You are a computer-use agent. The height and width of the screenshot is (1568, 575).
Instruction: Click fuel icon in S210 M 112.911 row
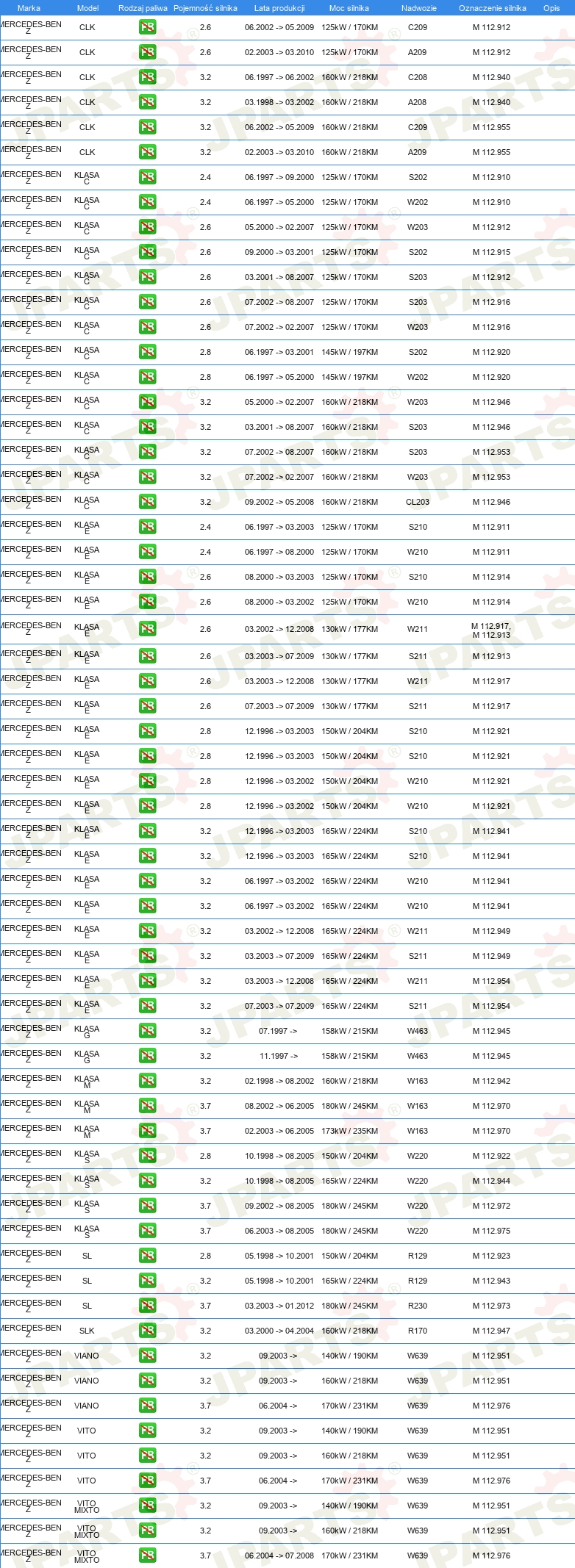coord(147,527)
